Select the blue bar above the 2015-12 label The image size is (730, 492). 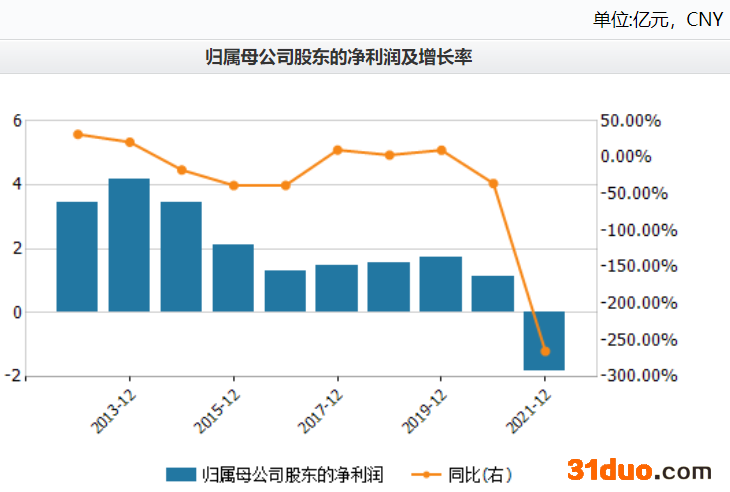tap(233, 278)
